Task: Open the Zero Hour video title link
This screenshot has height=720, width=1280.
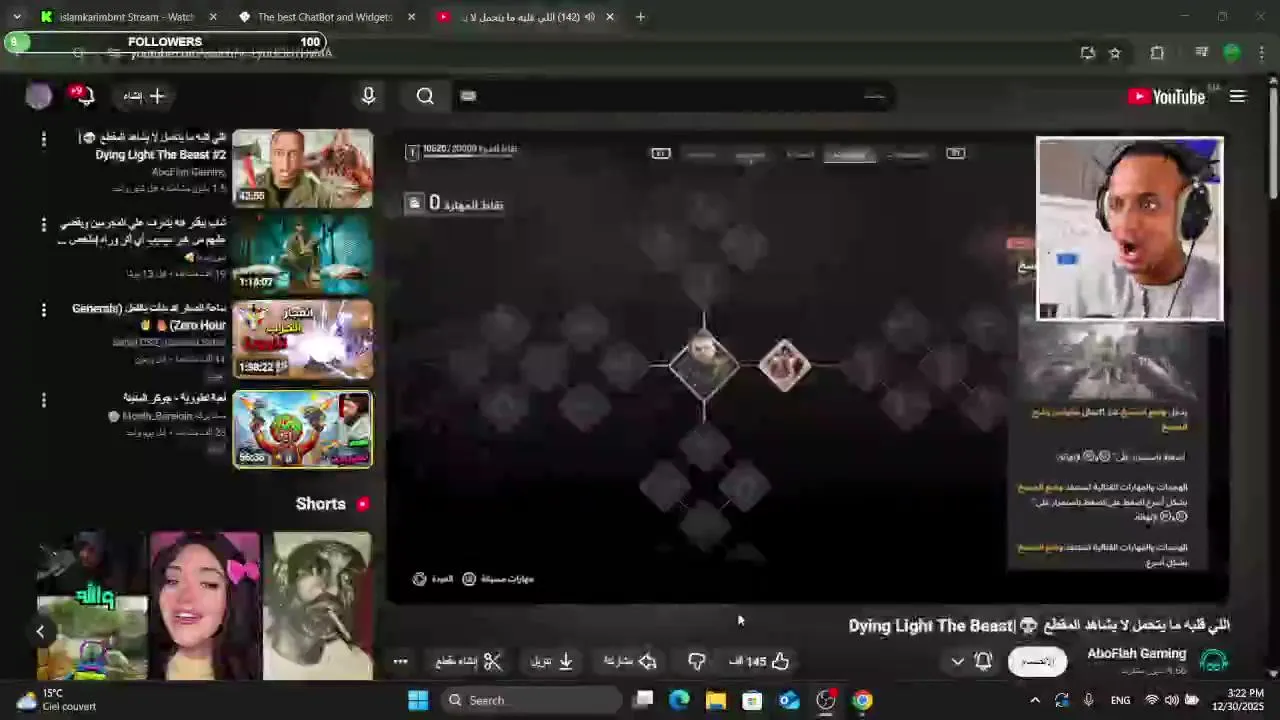Action: tap(149, 317)
